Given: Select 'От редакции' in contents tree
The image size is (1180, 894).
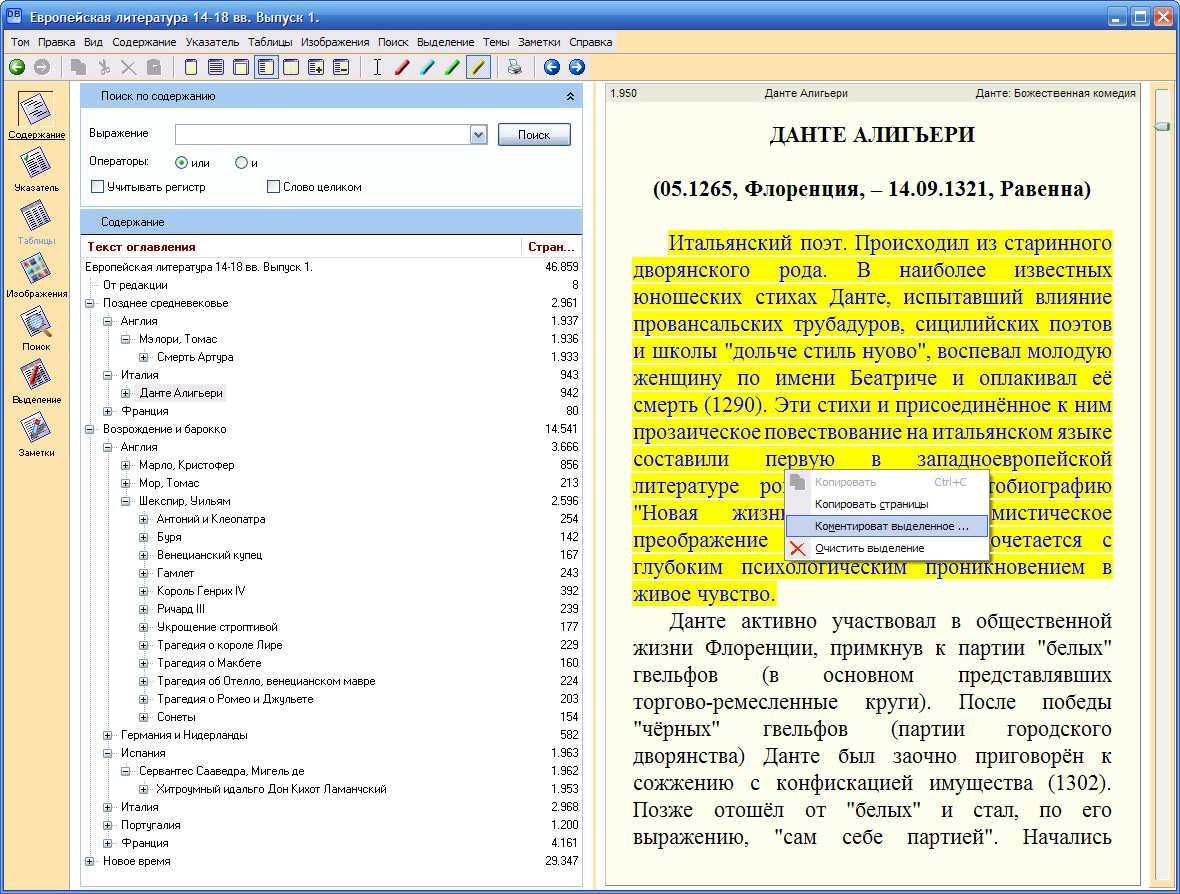Looking at the screenshot, I should click(x=135, y=285).
